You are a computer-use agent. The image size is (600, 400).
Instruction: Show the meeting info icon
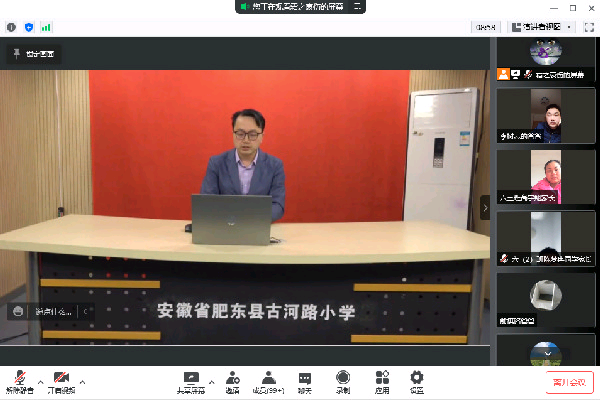(x=11, y=27)
